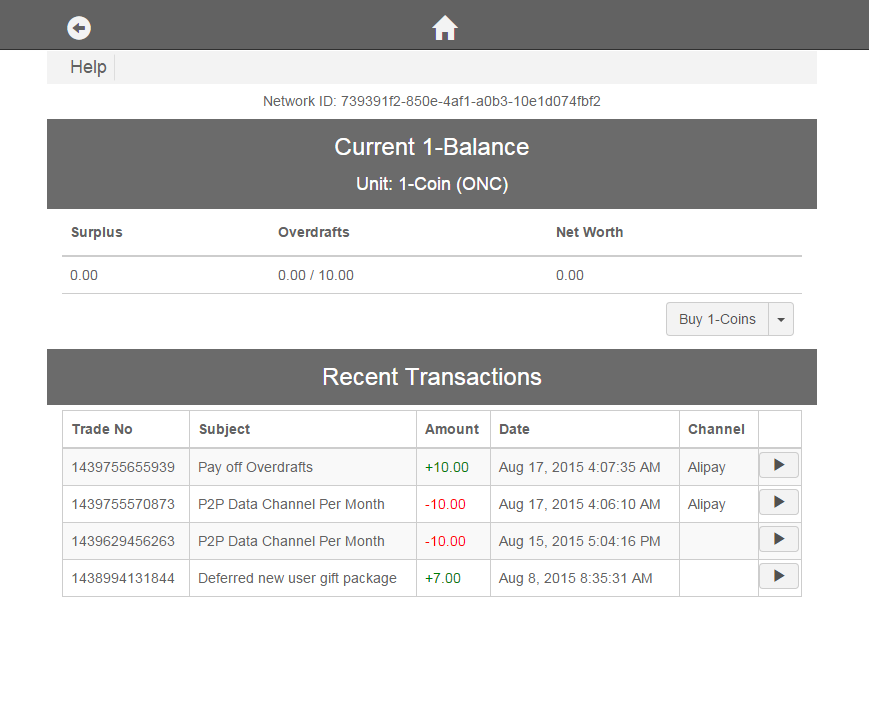Click the +7.00 amount cell
869x705 pixels.
(x=443, y=578)
